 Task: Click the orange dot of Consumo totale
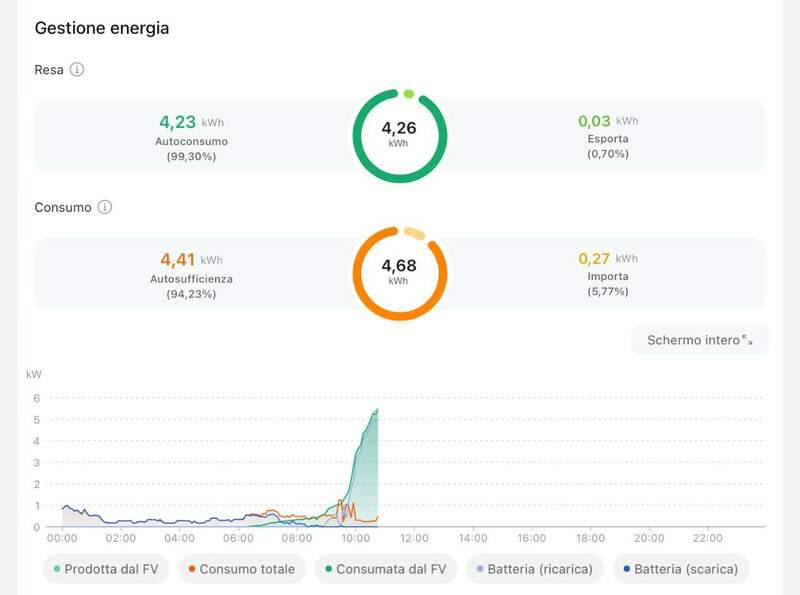click(190, 569)
